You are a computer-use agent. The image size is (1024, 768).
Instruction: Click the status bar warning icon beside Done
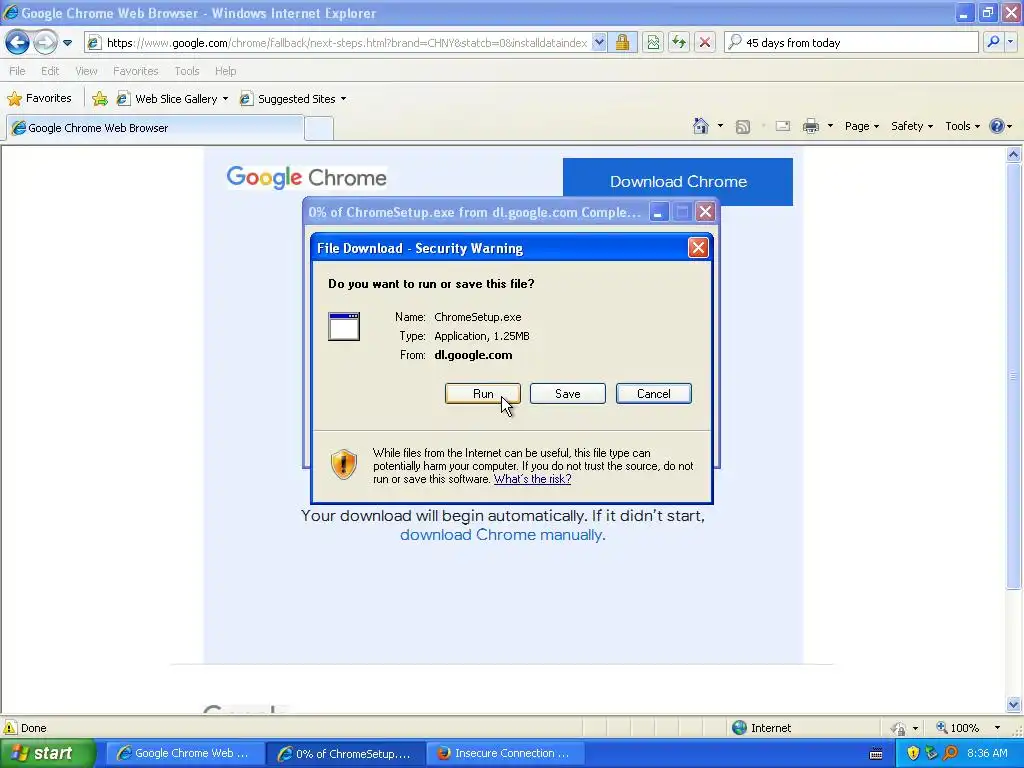pos(10,728)
